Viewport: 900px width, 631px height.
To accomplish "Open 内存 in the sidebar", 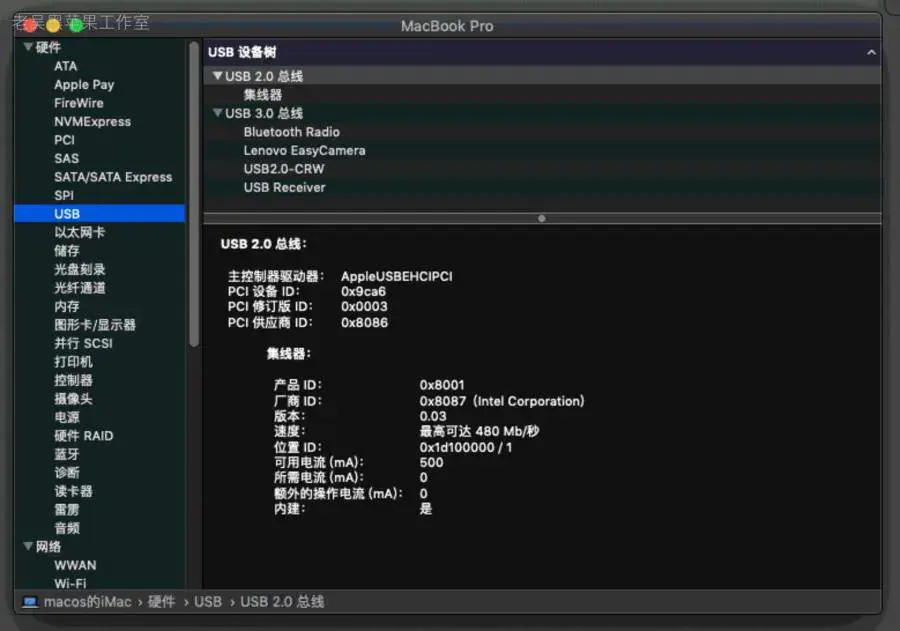I will click(67, 306).
